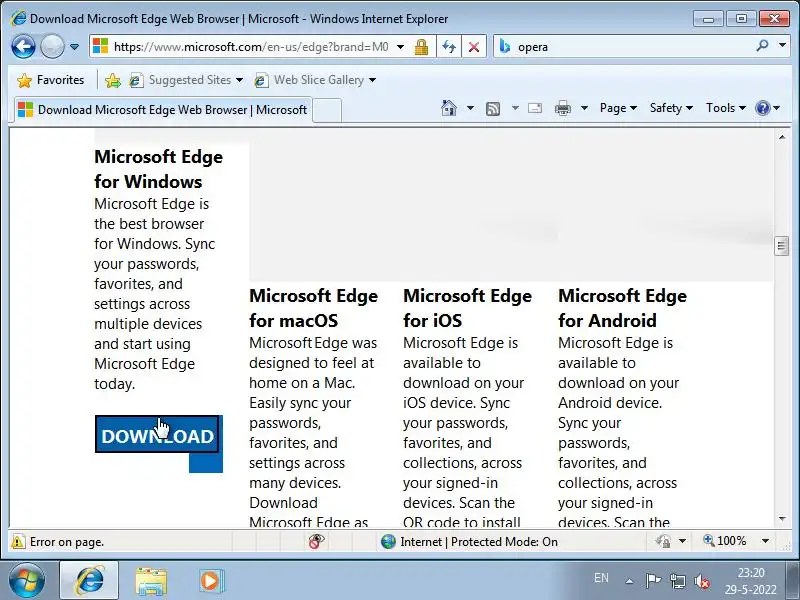
Task: Click the muted volume tray icon
Action: [x=702, y=581]
